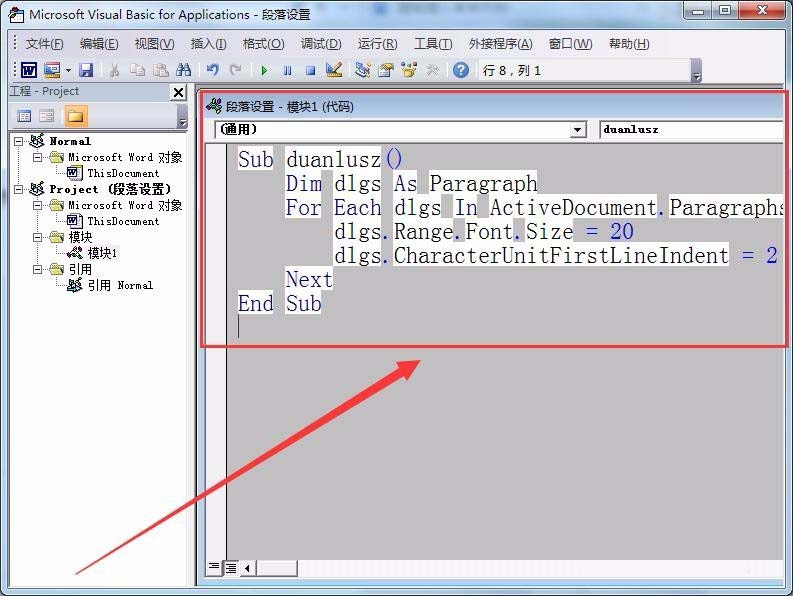Collapse the Normal project node
The image size is (793, 596).
[19, 141]
